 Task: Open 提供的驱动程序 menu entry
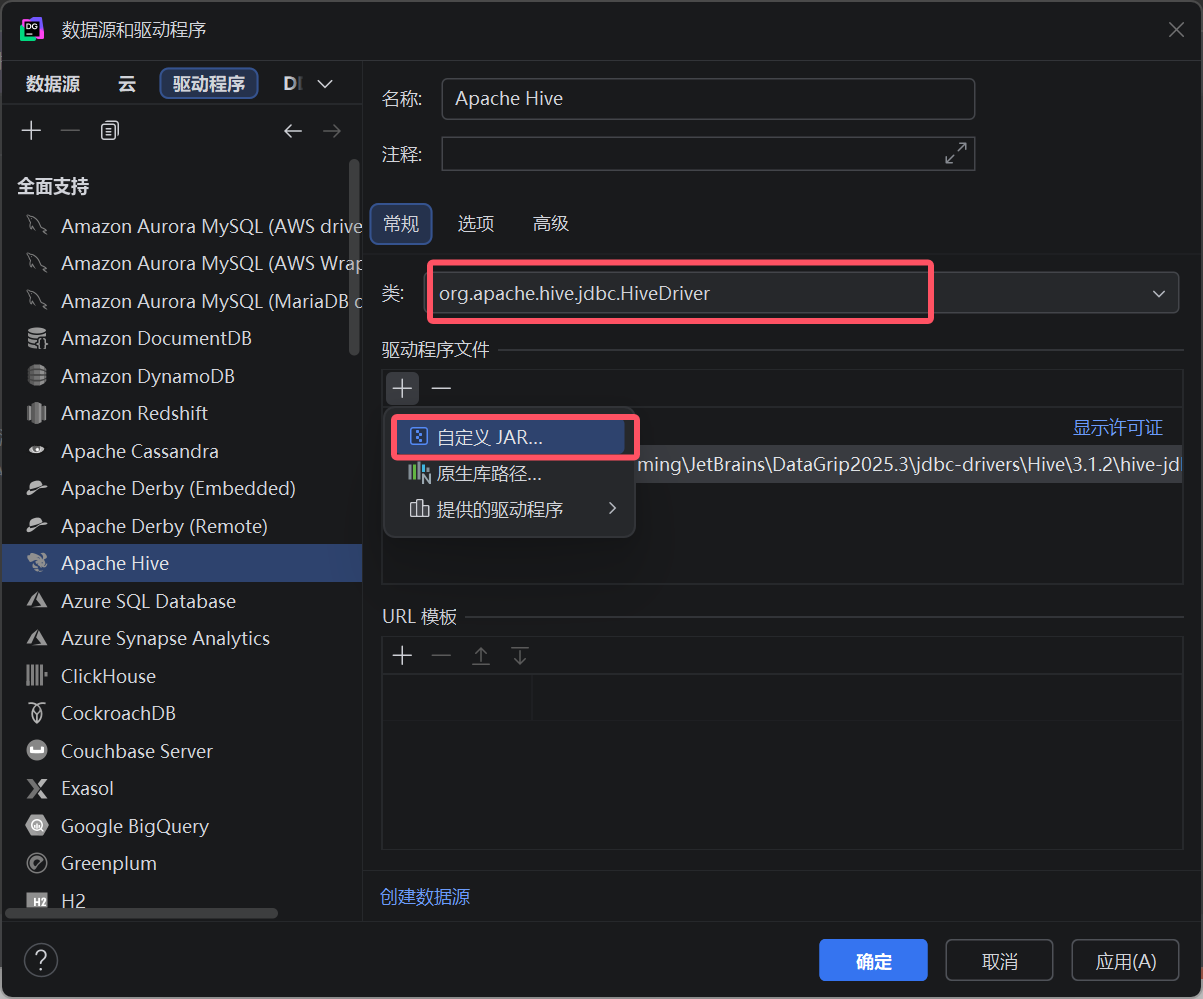pos(509,509)
